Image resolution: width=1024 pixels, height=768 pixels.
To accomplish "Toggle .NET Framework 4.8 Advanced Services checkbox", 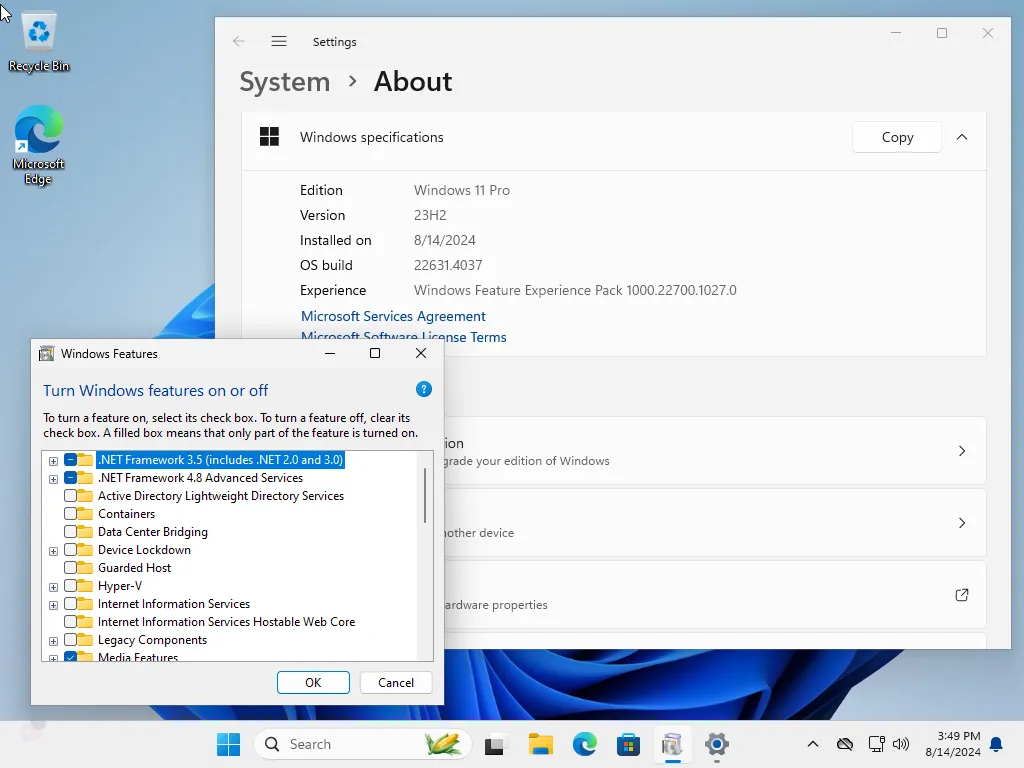I will click(x=71, y=478).
